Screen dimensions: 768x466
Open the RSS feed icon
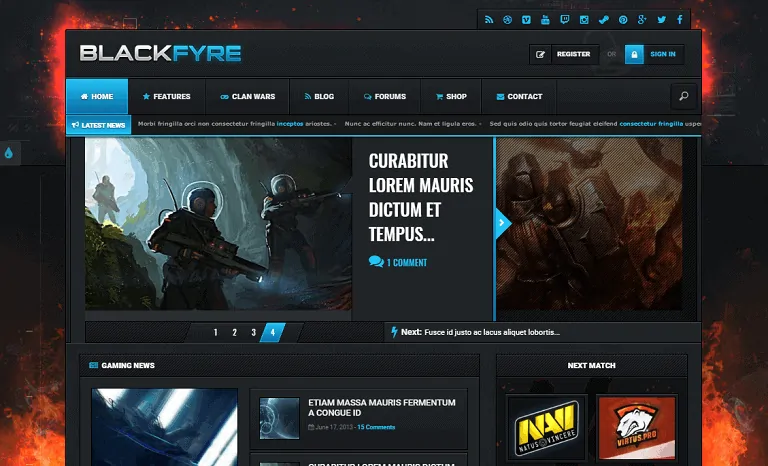(x=489, y=20)
